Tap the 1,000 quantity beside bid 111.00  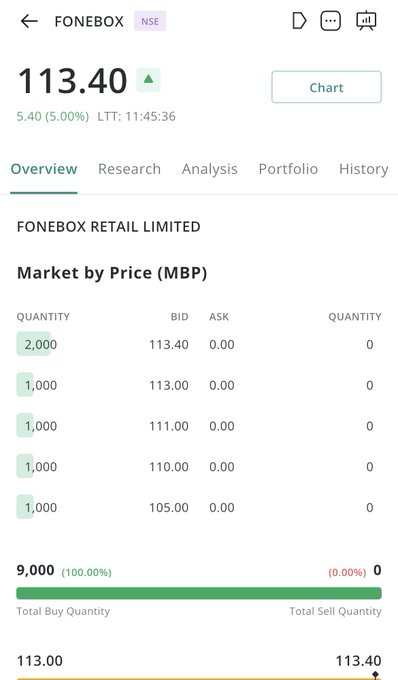(37, 426)
